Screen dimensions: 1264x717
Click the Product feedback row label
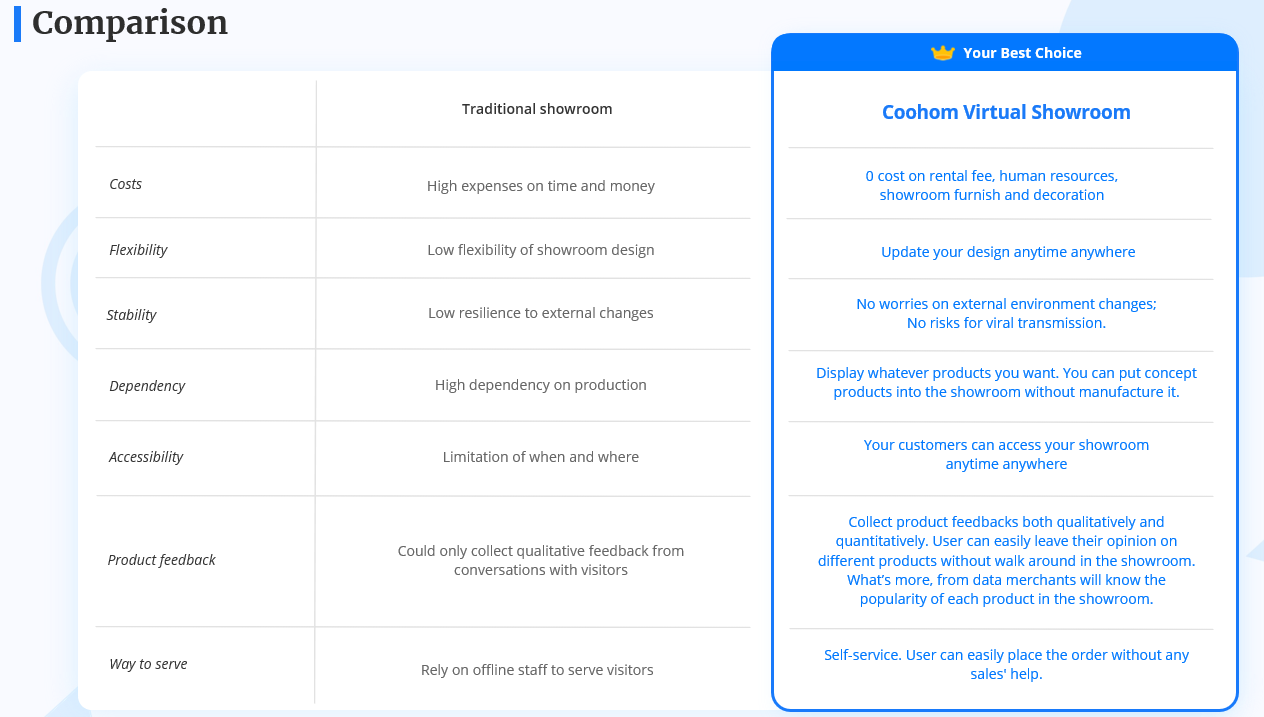162,560
